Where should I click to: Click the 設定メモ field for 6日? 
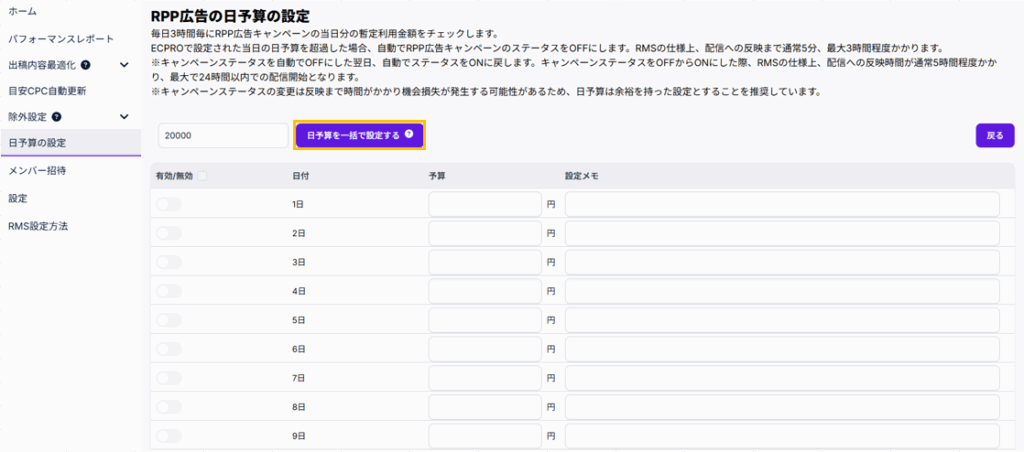(782, 349)
